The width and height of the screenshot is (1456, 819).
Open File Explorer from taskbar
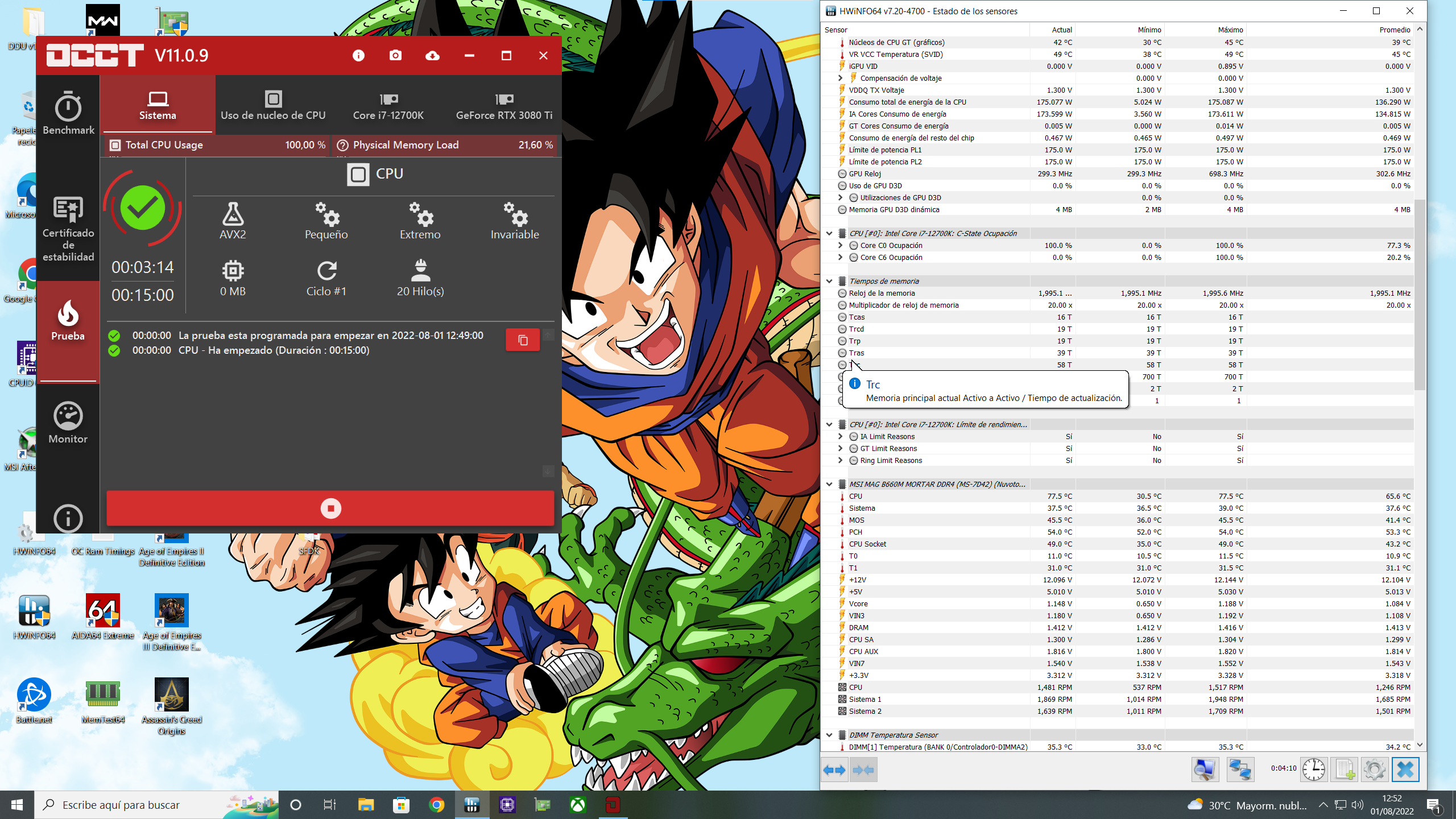[366, 805]
